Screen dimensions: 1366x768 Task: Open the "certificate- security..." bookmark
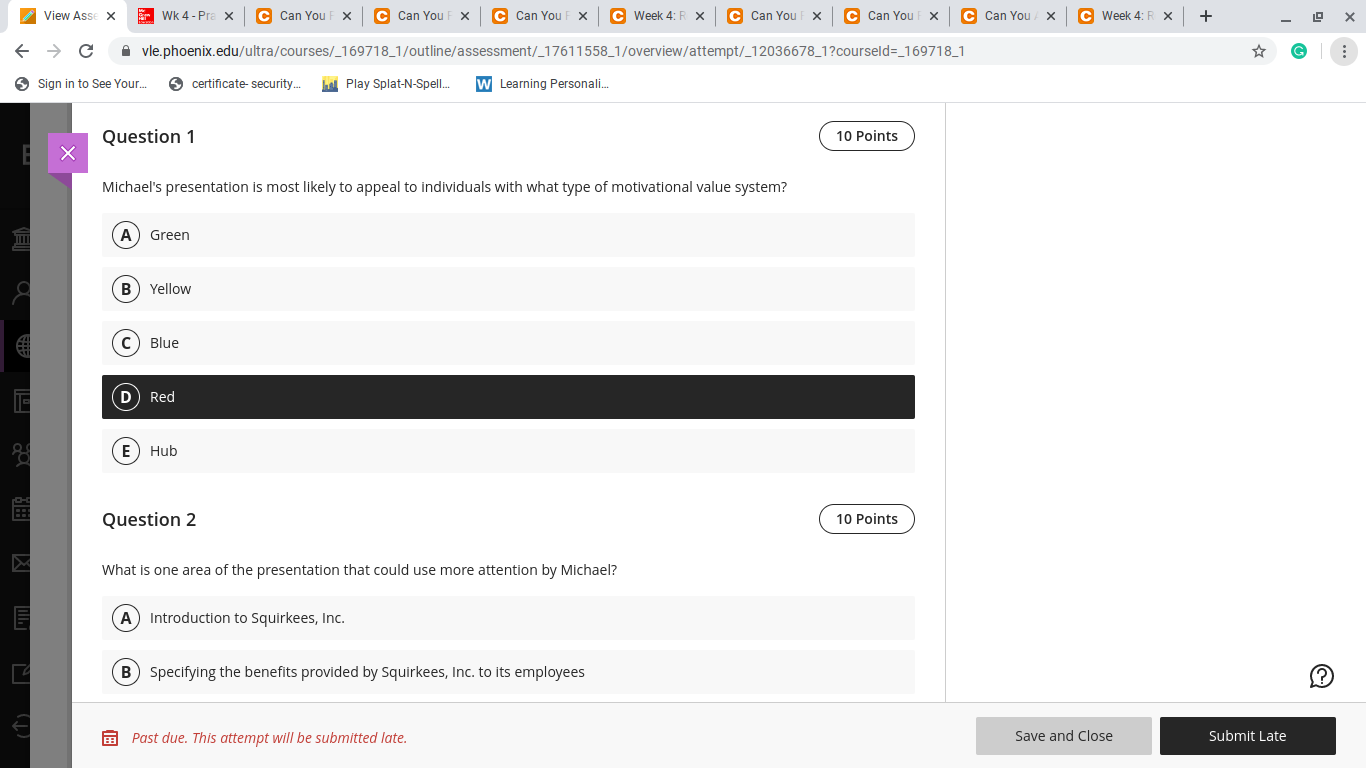coord(235,84)
